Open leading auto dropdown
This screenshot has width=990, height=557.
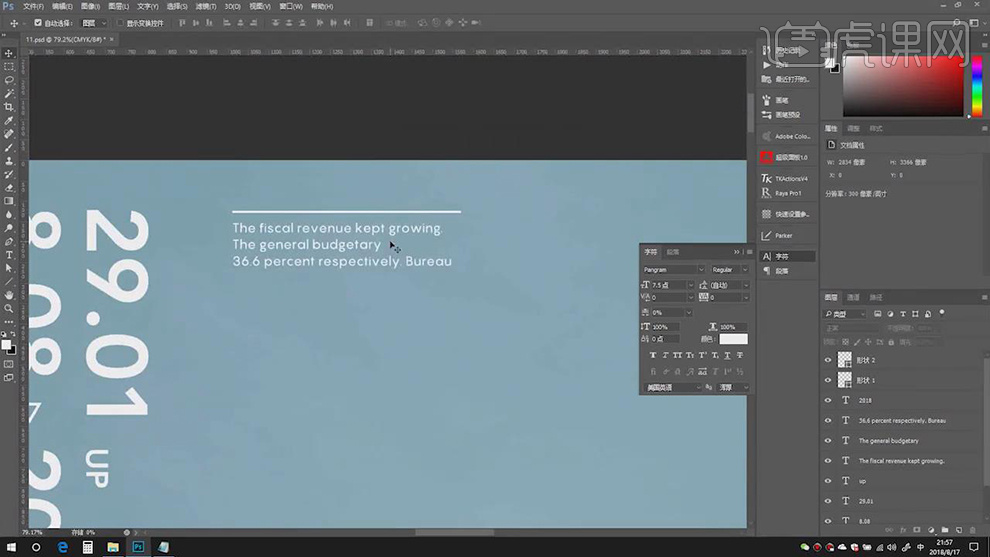coord(746,285)
